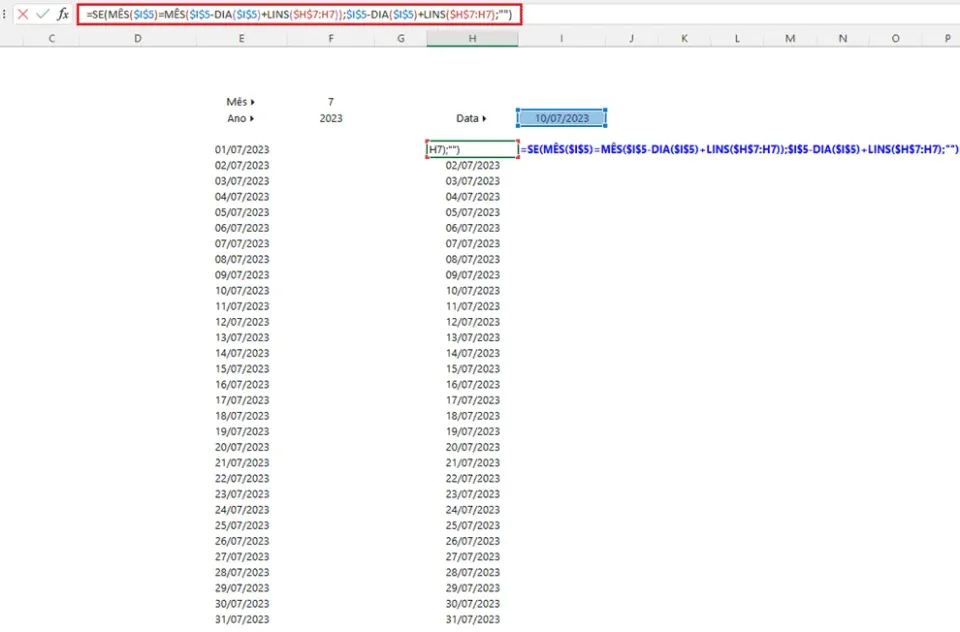The height and width of the screenshot is (632, 960).
Task: Select 05/07/2023 in column H
Action: click(x=473, y=212)
